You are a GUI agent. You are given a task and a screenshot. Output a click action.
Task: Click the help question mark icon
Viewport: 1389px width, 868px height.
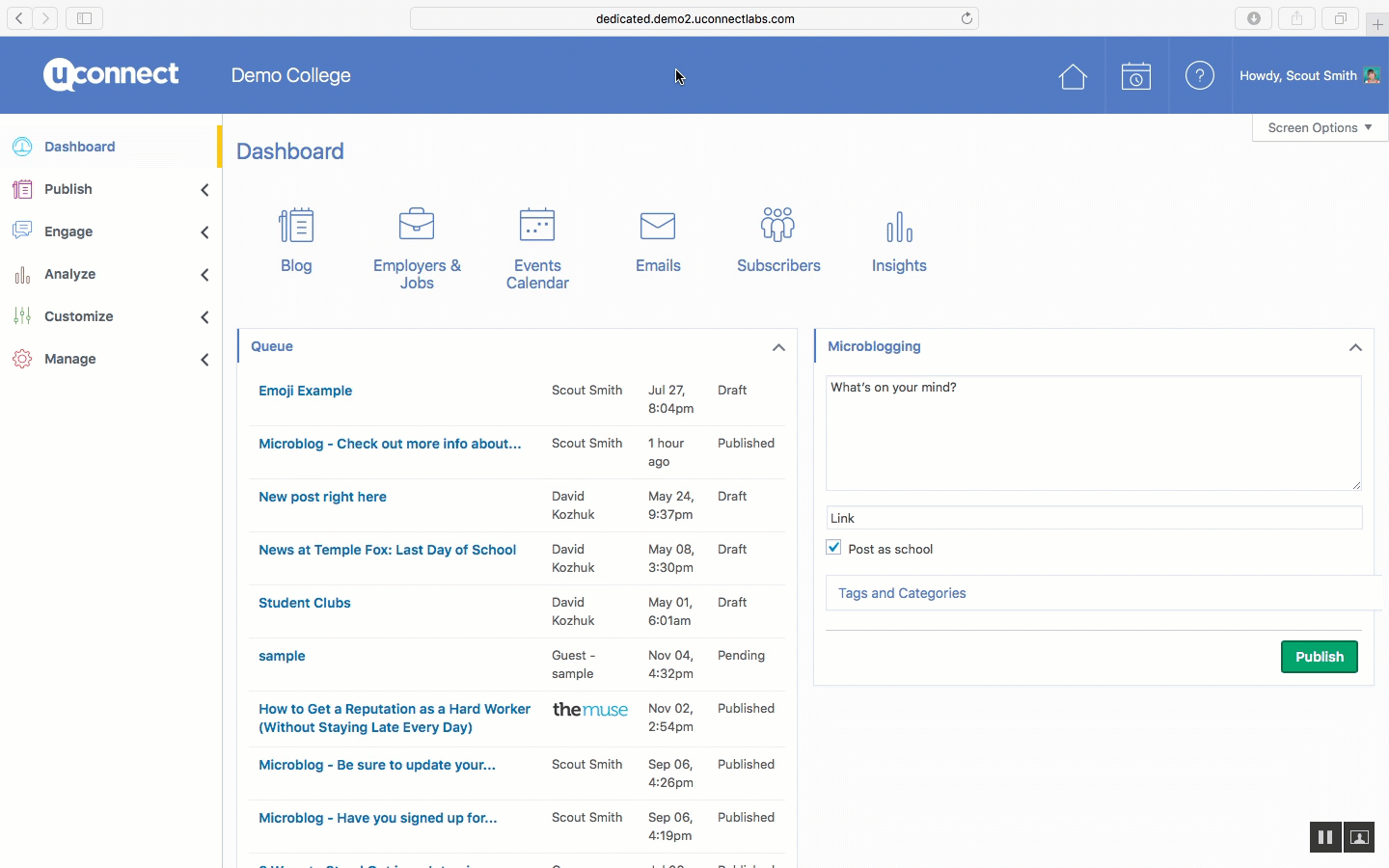tap(1199, 75)
